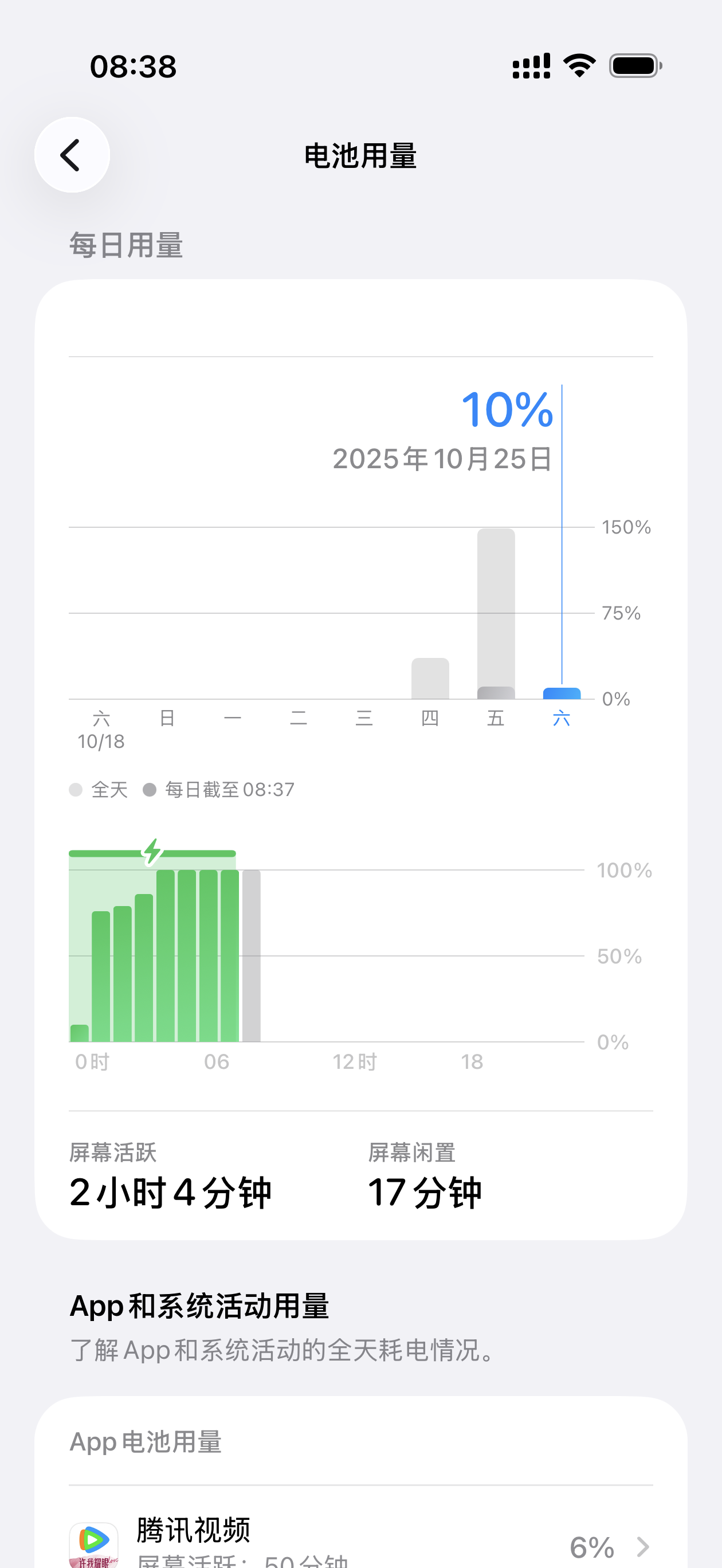Tap the cellular signal bars icon
The width and height of the screenshot is (722, 1568).
click(x=531, y=66)
